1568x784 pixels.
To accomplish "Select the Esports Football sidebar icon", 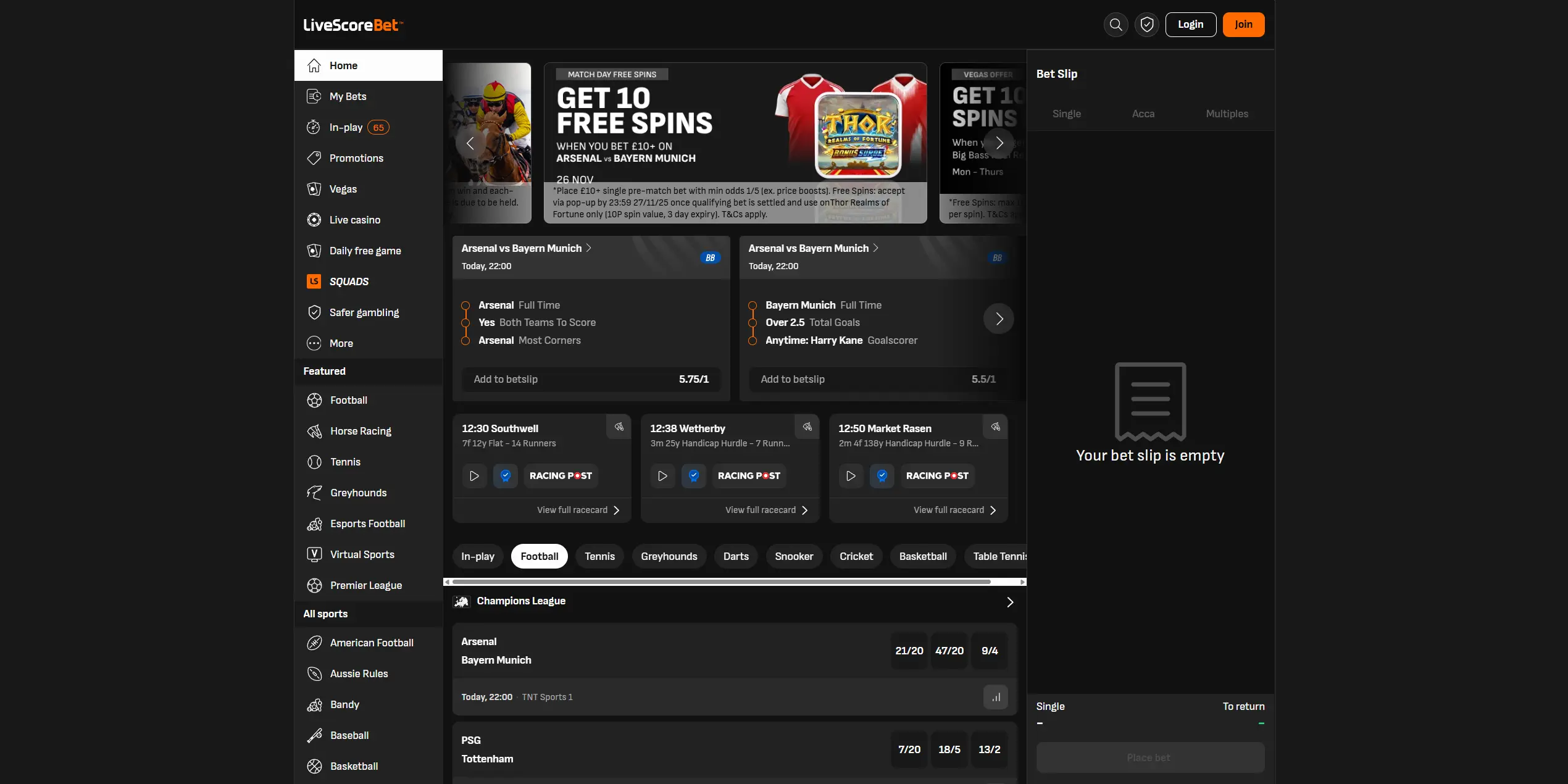I will pyautogui.click(x=314, y=523).
